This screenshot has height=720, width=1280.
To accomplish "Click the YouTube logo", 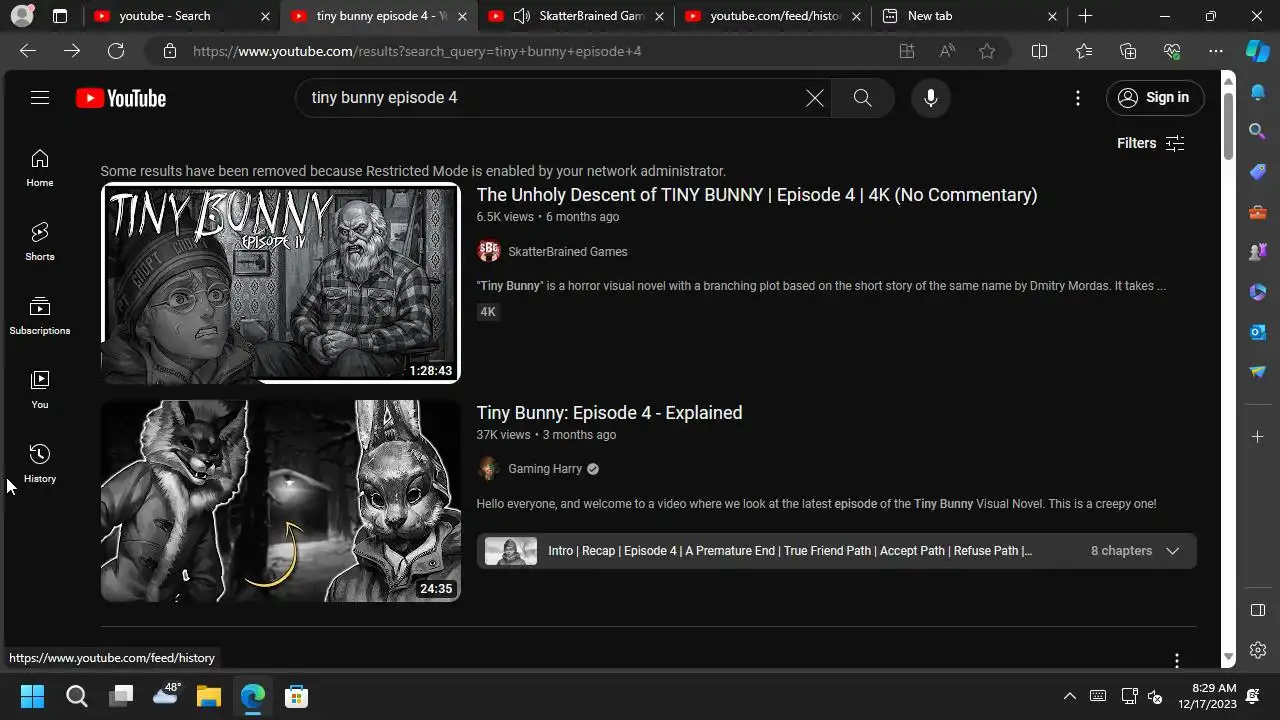I will pyautogui.click(x=121, y=98).
